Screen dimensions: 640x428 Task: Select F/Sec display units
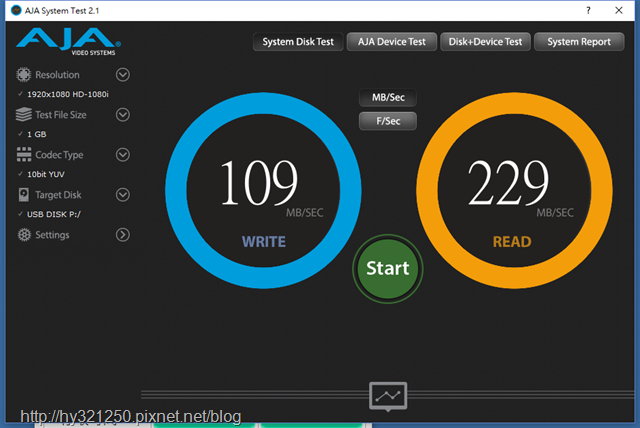pyautogui.click(x=388, y=121)
